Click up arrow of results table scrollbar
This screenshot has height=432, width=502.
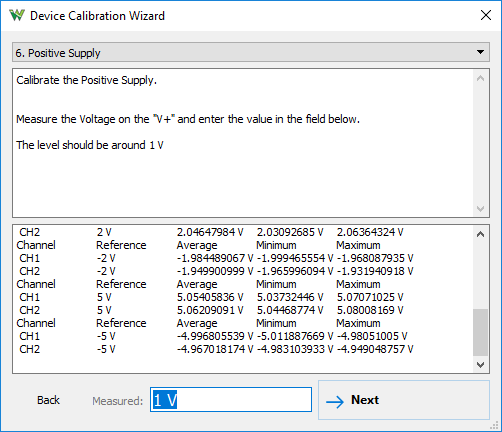point(480,234)
